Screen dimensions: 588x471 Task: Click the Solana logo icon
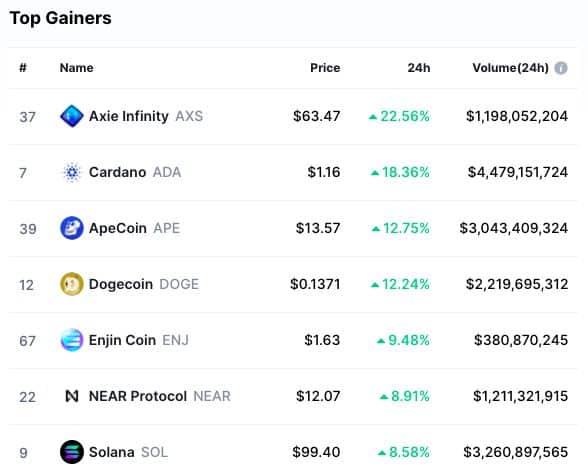tap(72, 452)
